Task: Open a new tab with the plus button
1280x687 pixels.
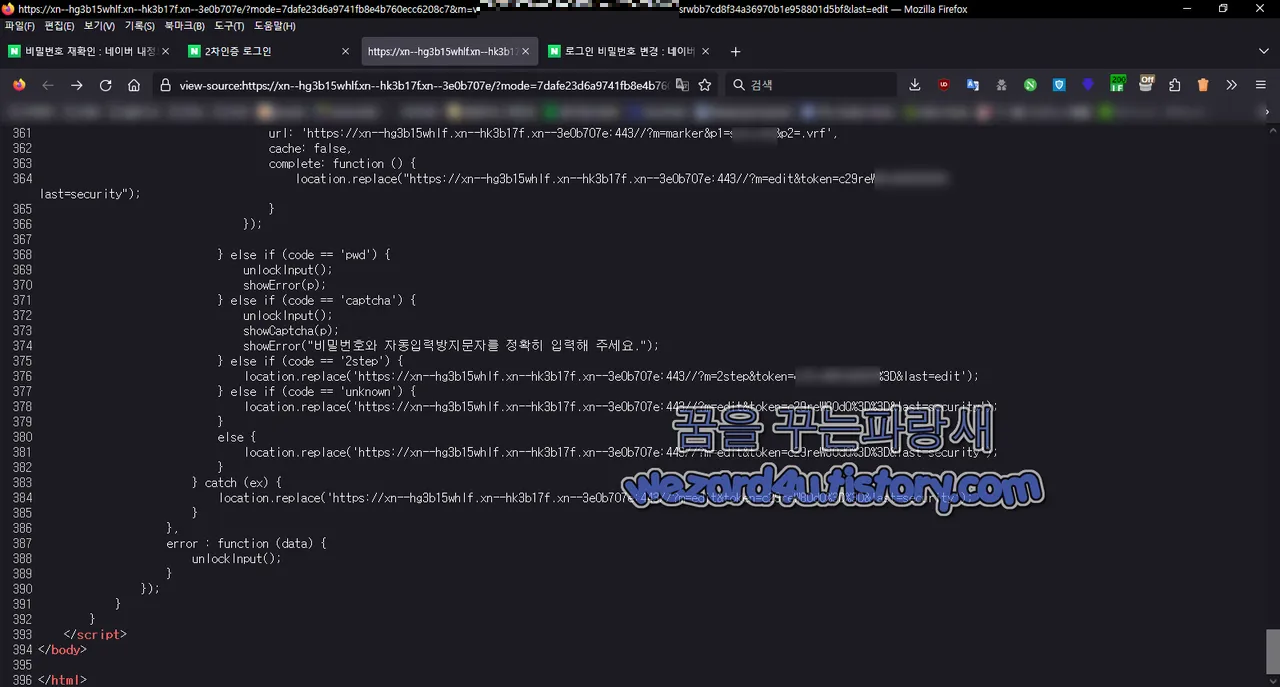Action: pyautogui.click(x=735, y=51)
